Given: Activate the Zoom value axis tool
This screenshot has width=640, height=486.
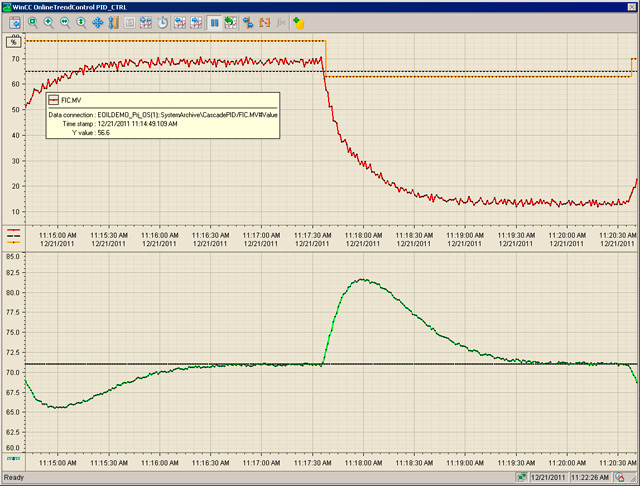Looking at the screenshot, I should (81, 22).
